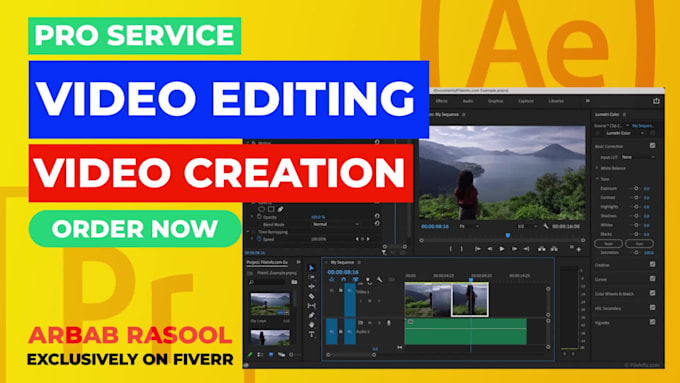Step forward one frame in Program Monitor
Image resolution: width=680 pixels, height=383 pixels.
point(514,249)
